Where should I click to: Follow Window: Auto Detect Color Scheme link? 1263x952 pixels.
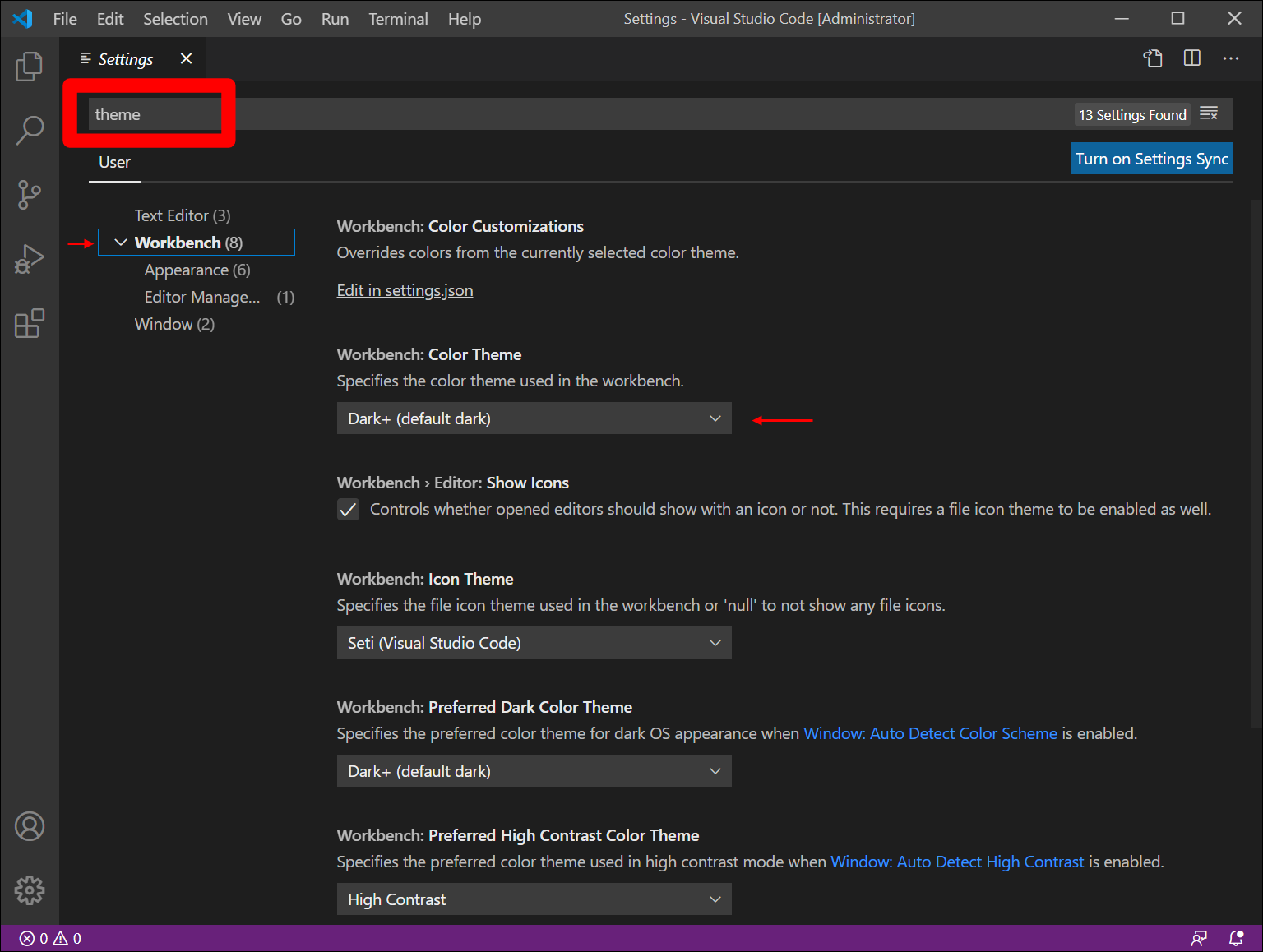(930, 733)
